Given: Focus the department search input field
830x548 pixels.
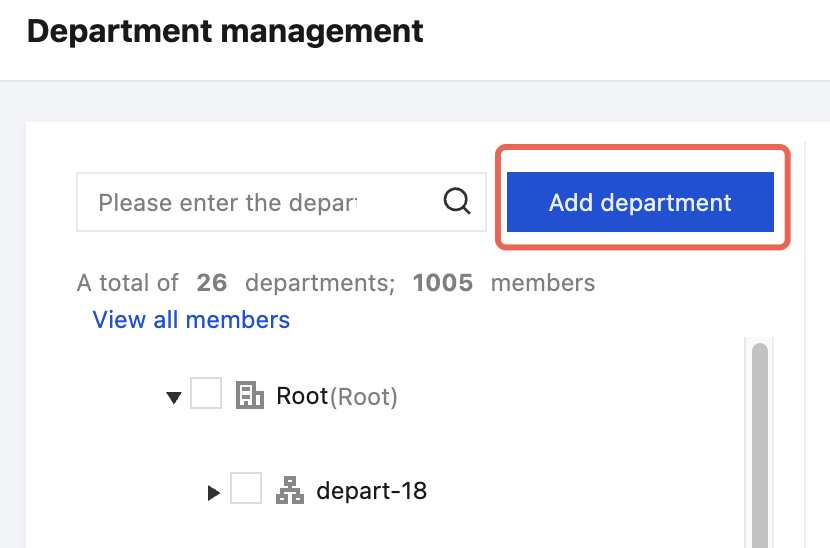Looking at the screenshot, I should tap(282, 202).
